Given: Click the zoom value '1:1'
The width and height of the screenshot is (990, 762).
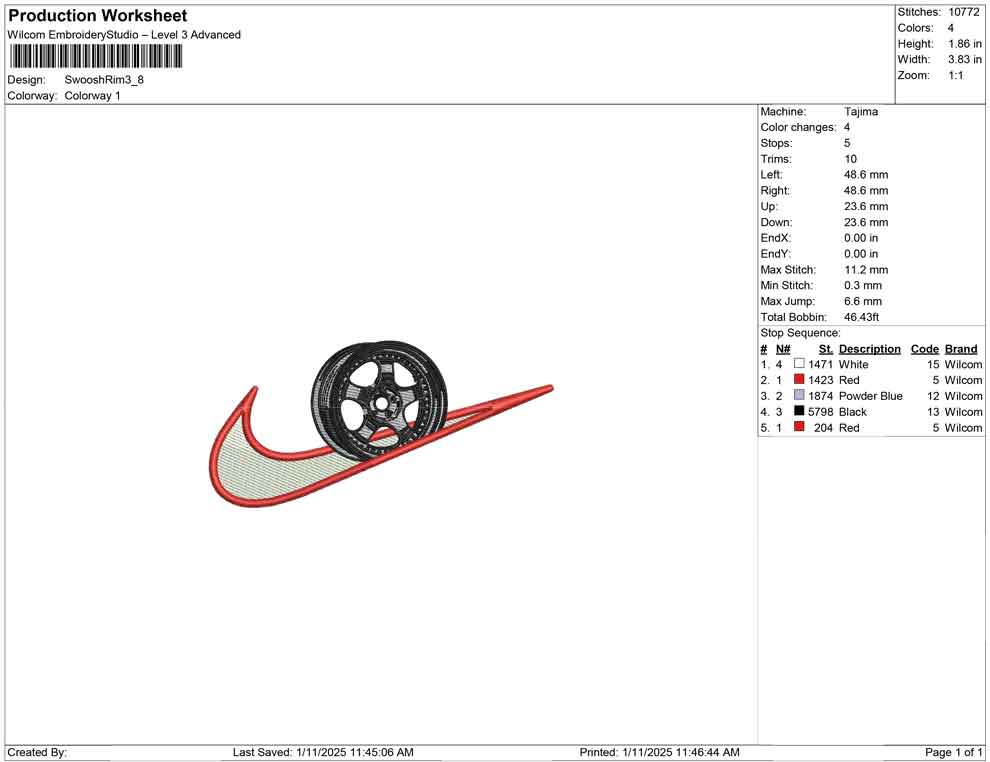Looking at the screenshot, I should point(956,75).
